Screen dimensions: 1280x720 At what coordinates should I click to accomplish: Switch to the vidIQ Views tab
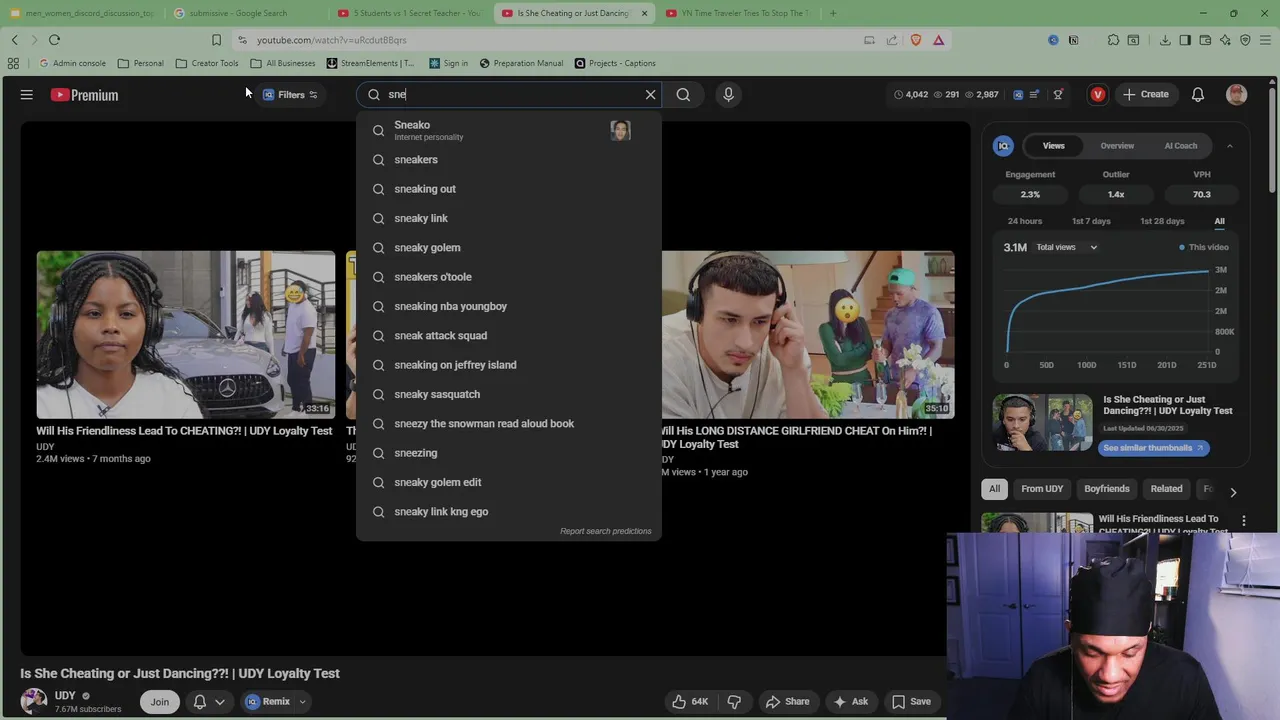tap(1053, 146)
